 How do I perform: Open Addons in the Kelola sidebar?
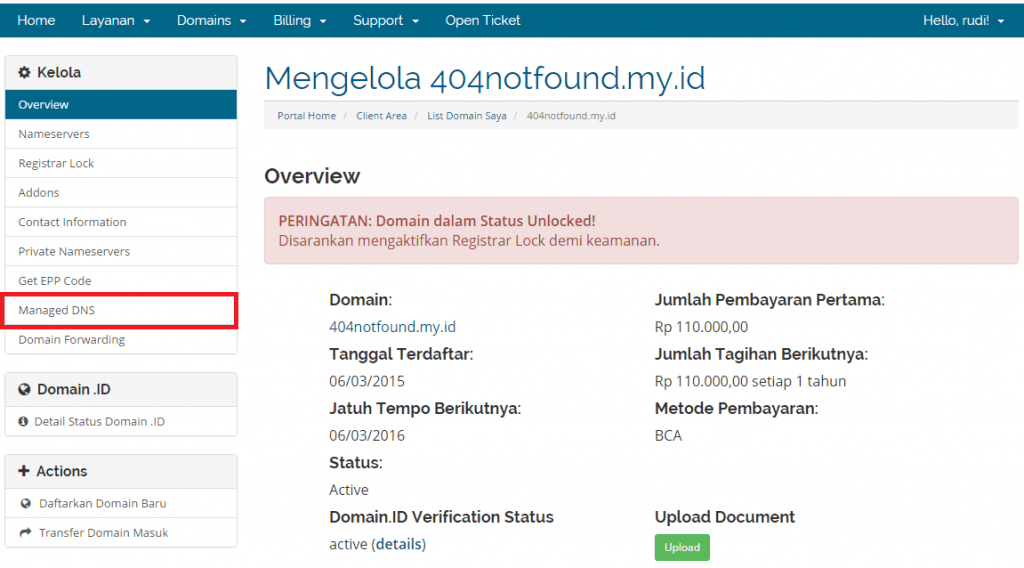pyautogui.click(x=121, y=193)
